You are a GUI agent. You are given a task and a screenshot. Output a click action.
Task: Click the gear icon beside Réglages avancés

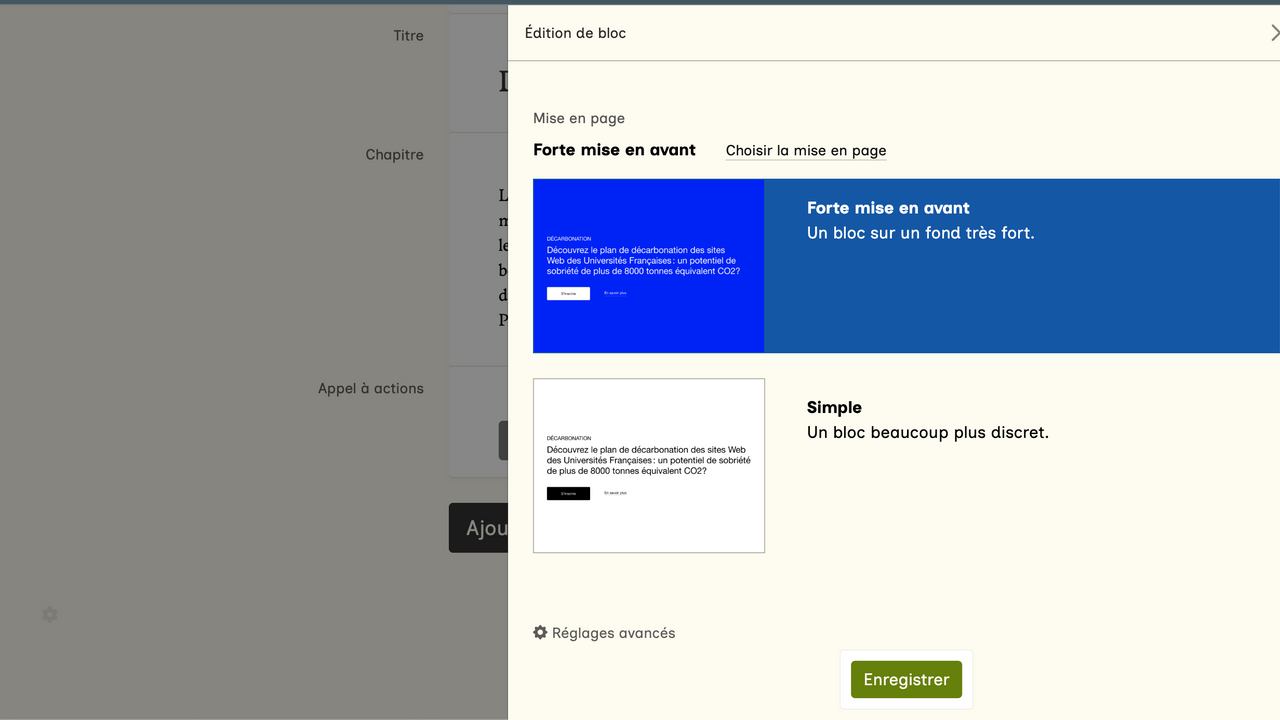tap(540, 633)
